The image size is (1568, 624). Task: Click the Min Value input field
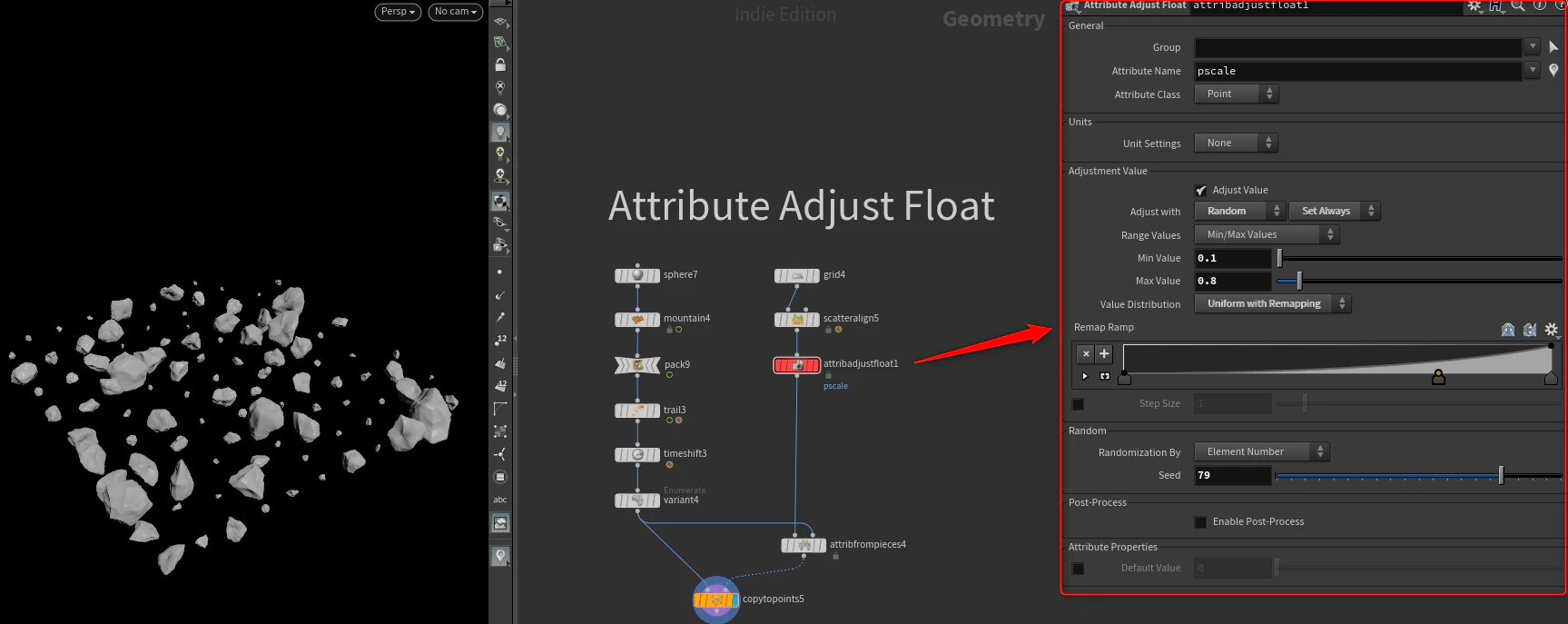pyautogui.click(x=1233, y=258)
